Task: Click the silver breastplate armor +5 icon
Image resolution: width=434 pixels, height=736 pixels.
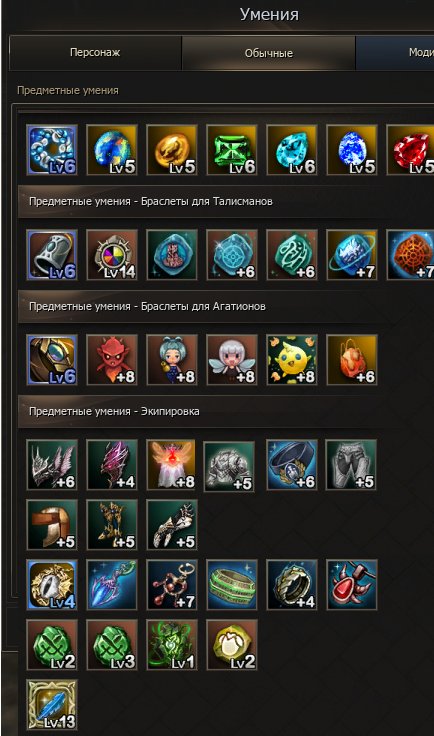Action: (229, 467)
